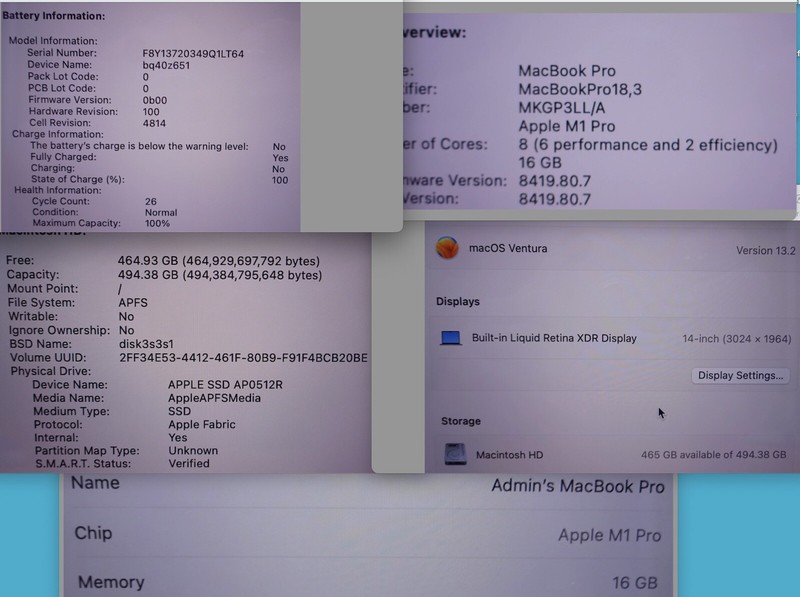Click the Medium Type value SSD

click(x=180, y=411)
